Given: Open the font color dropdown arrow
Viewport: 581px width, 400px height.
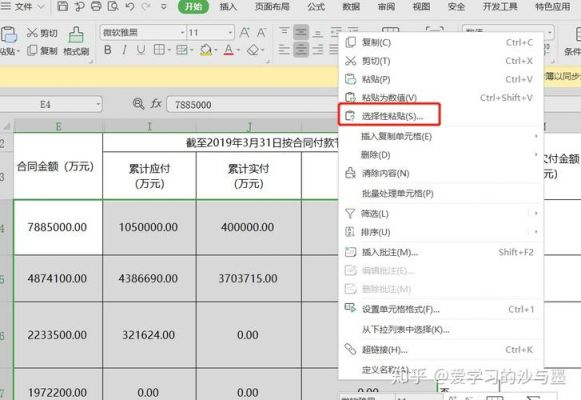Looking at the screenshot, I should tap(238, 50).
